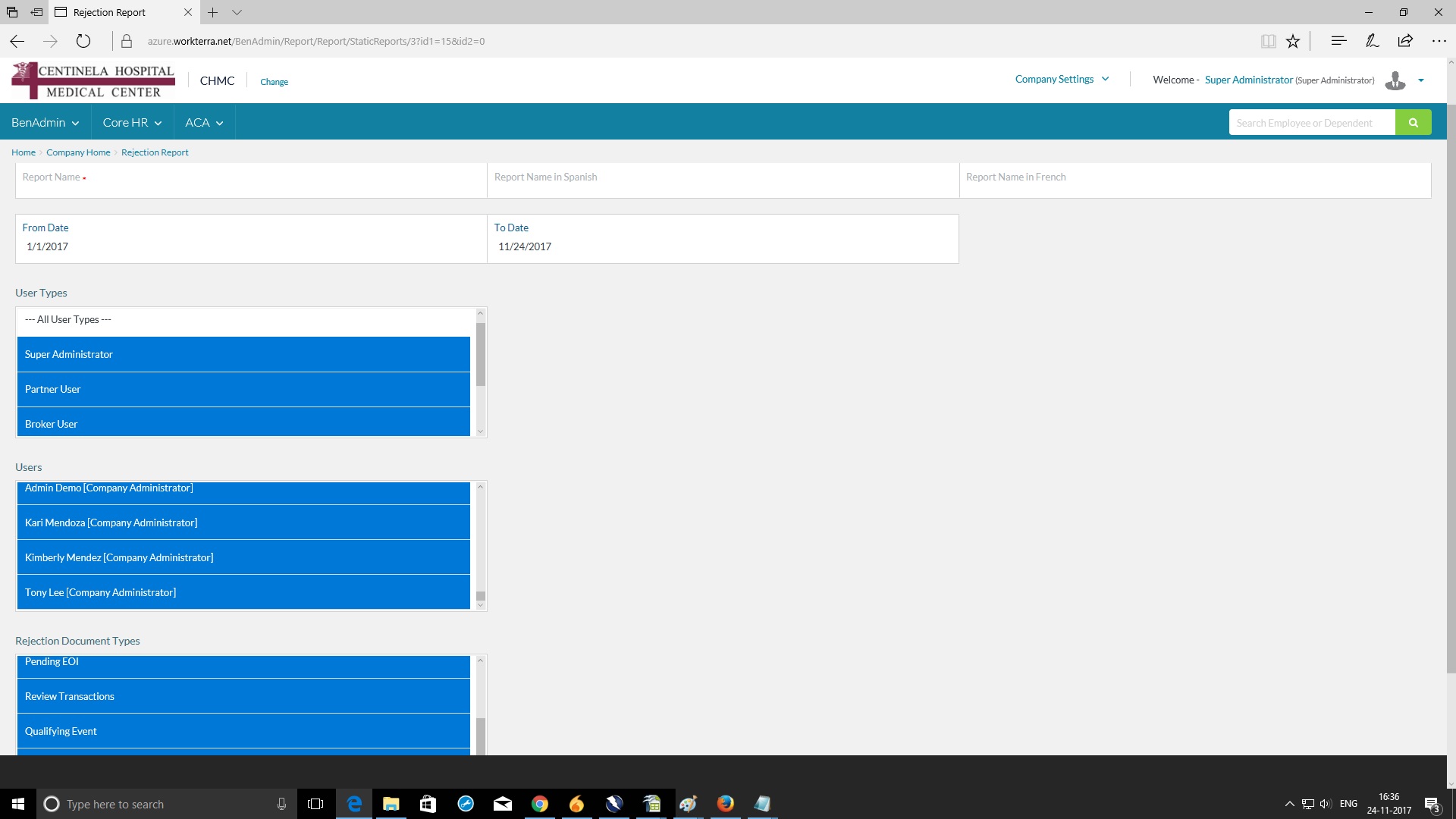The height and width of the screenshot is (819, 1456).
Task: Open browser reading view icon
Action: [1268, 41]
